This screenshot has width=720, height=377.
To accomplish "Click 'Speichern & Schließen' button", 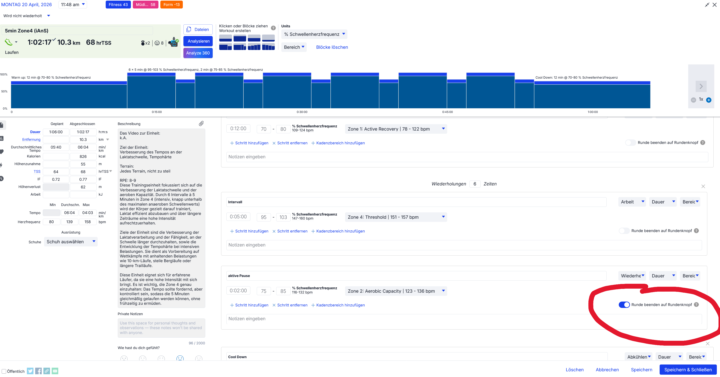I will click(687, 370).
